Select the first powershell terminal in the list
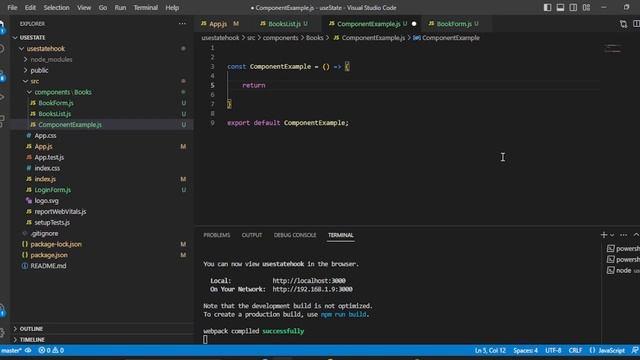The width and height of the screenshot is (640, 360). pos(623,249)
